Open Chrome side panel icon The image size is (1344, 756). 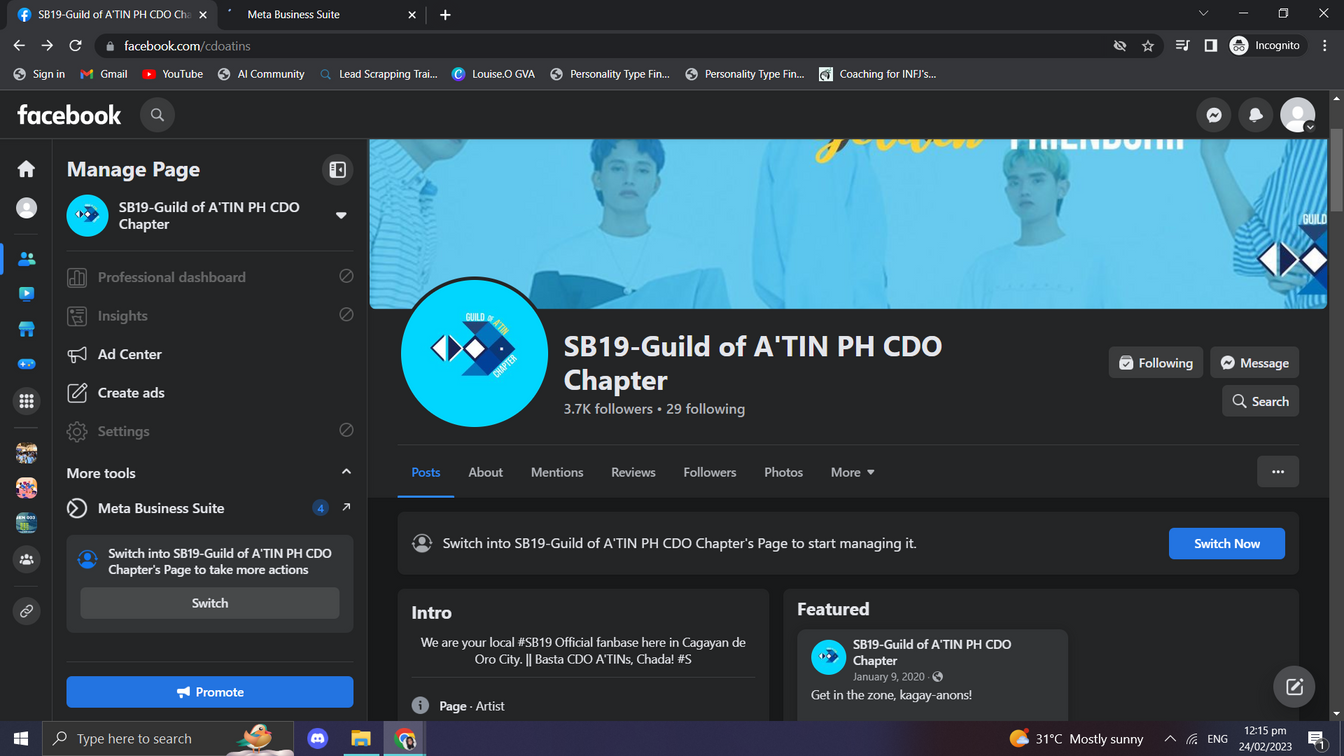(1210, 46)
